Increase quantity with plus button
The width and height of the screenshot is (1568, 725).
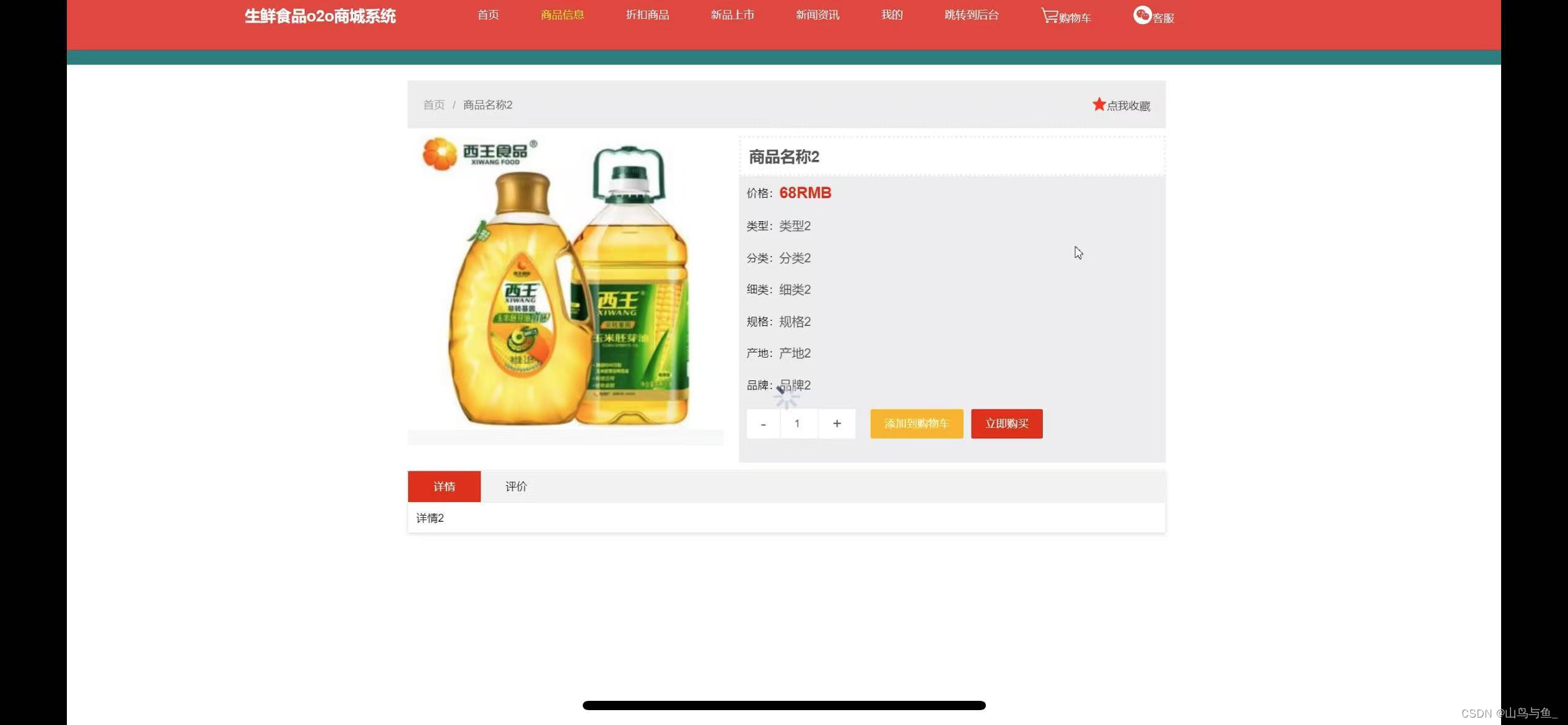pyautogui.click(x=837, y=424)
